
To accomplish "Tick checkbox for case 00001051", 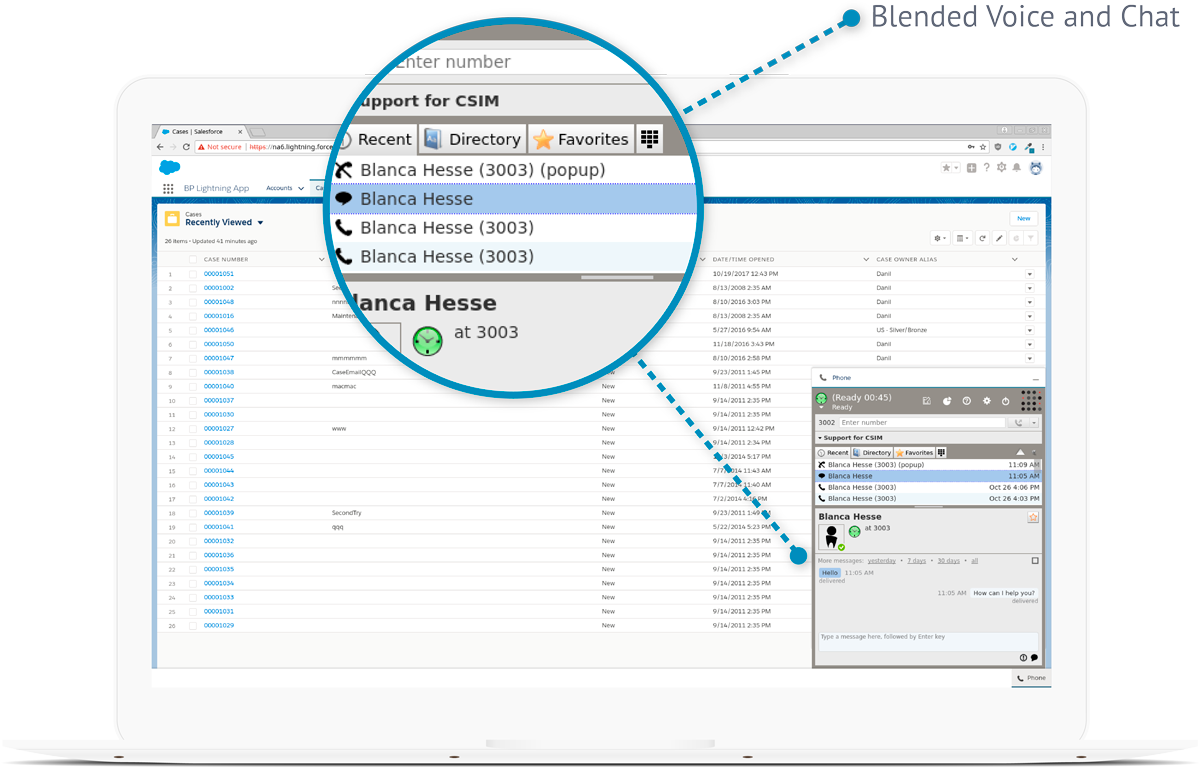I will (x=193, y=274).
